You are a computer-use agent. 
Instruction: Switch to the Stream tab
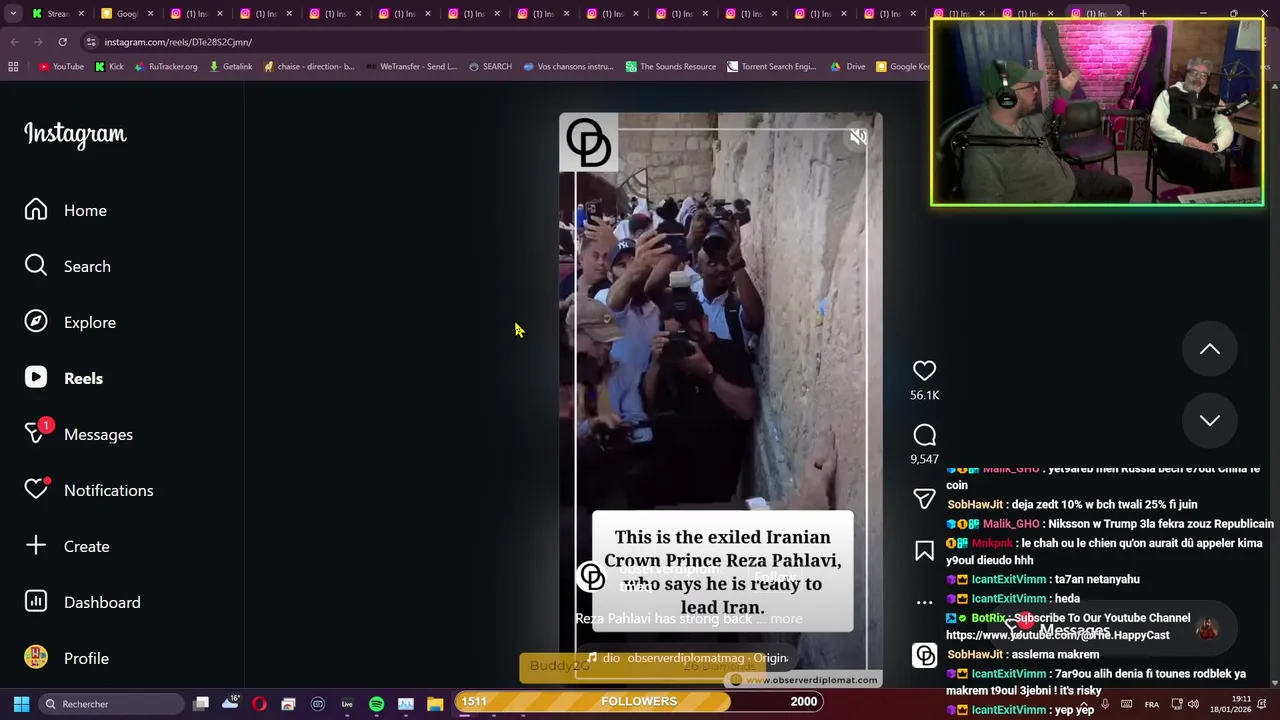click(x=58, y=13)
